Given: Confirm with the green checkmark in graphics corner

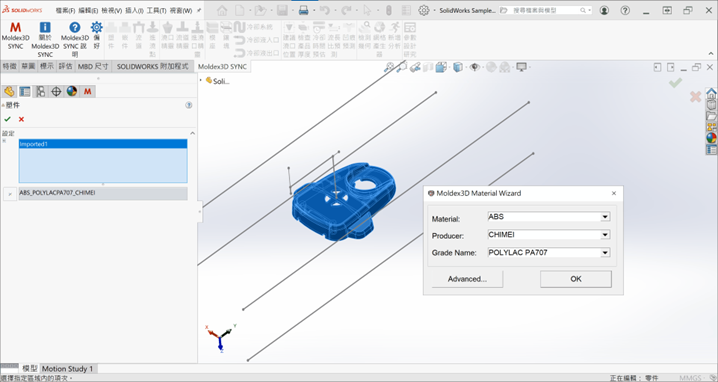Looking at the screenshot, I should pos(675,82).
